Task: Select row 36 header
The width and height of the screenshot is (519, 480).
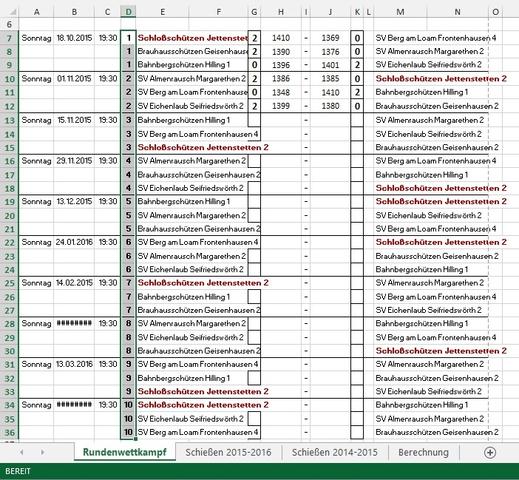Action: pos(9,432)
